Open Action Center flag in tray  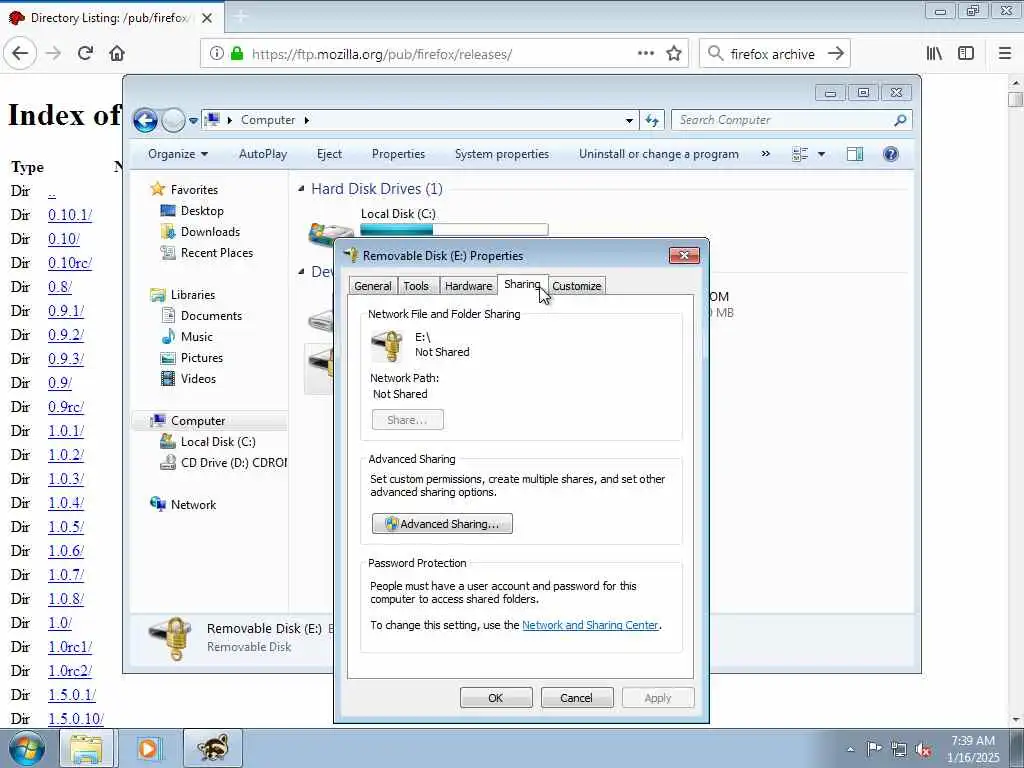tap(874, 748)
